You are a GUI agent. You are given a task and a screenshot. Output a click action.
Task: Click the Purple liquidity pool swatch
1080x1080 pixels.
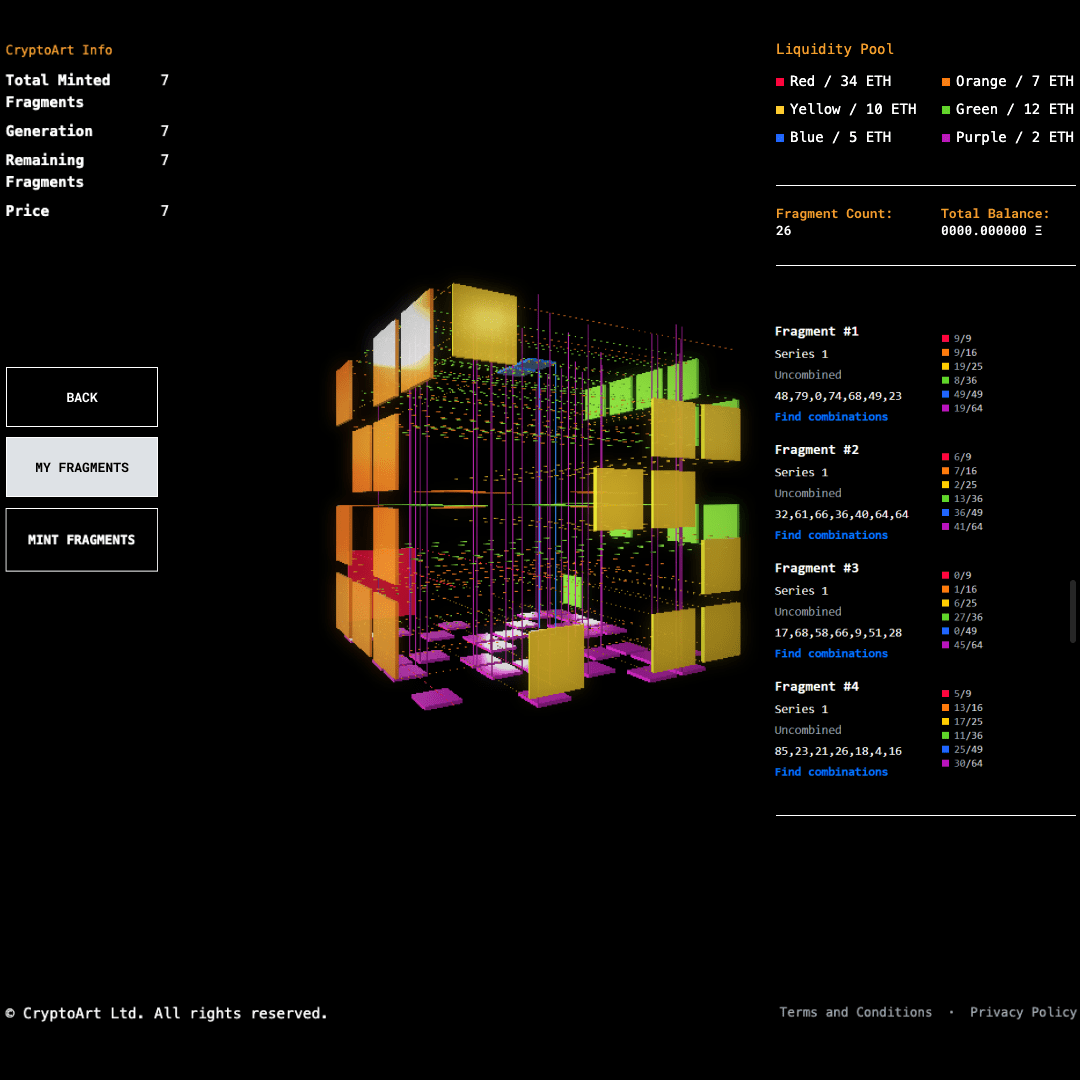coord(946,138)
